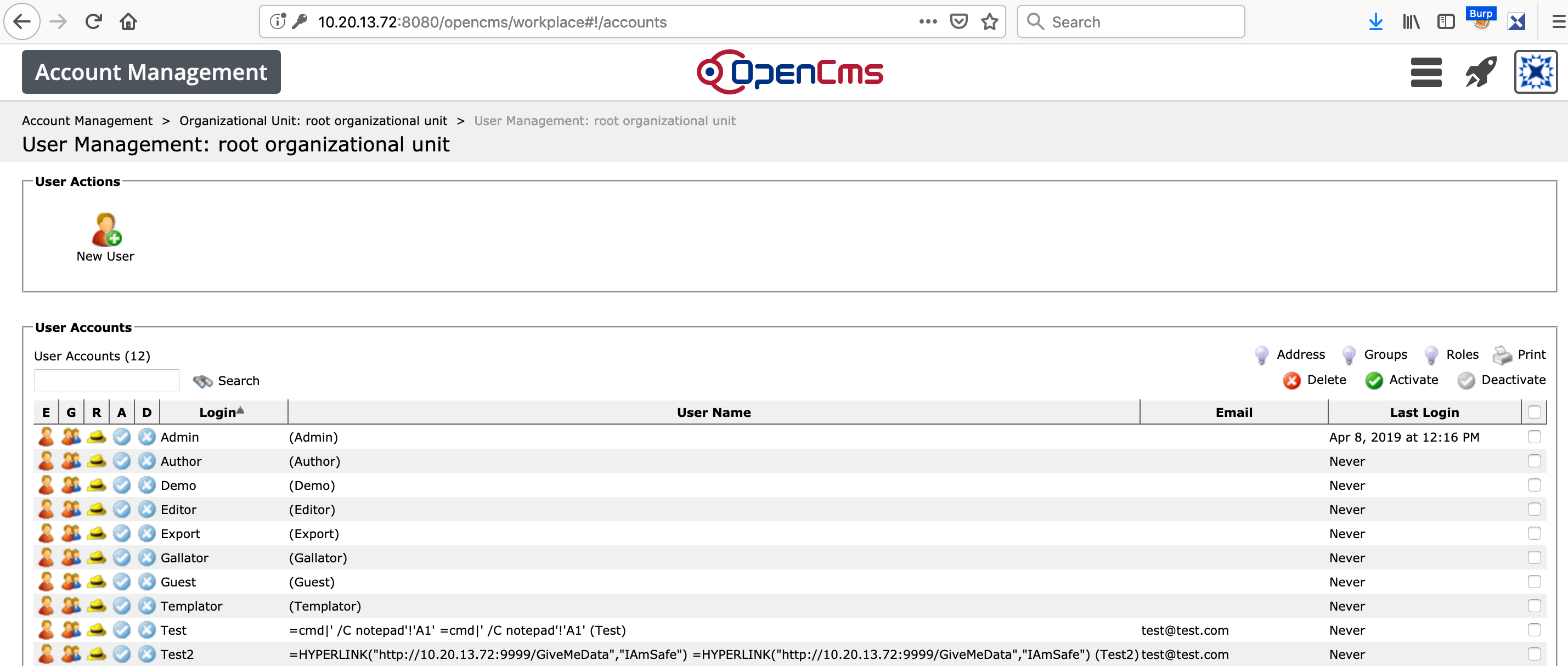The image size is (1568, 666).
Task: Click activate icon in Test2 row
Action: pos(122,654)
